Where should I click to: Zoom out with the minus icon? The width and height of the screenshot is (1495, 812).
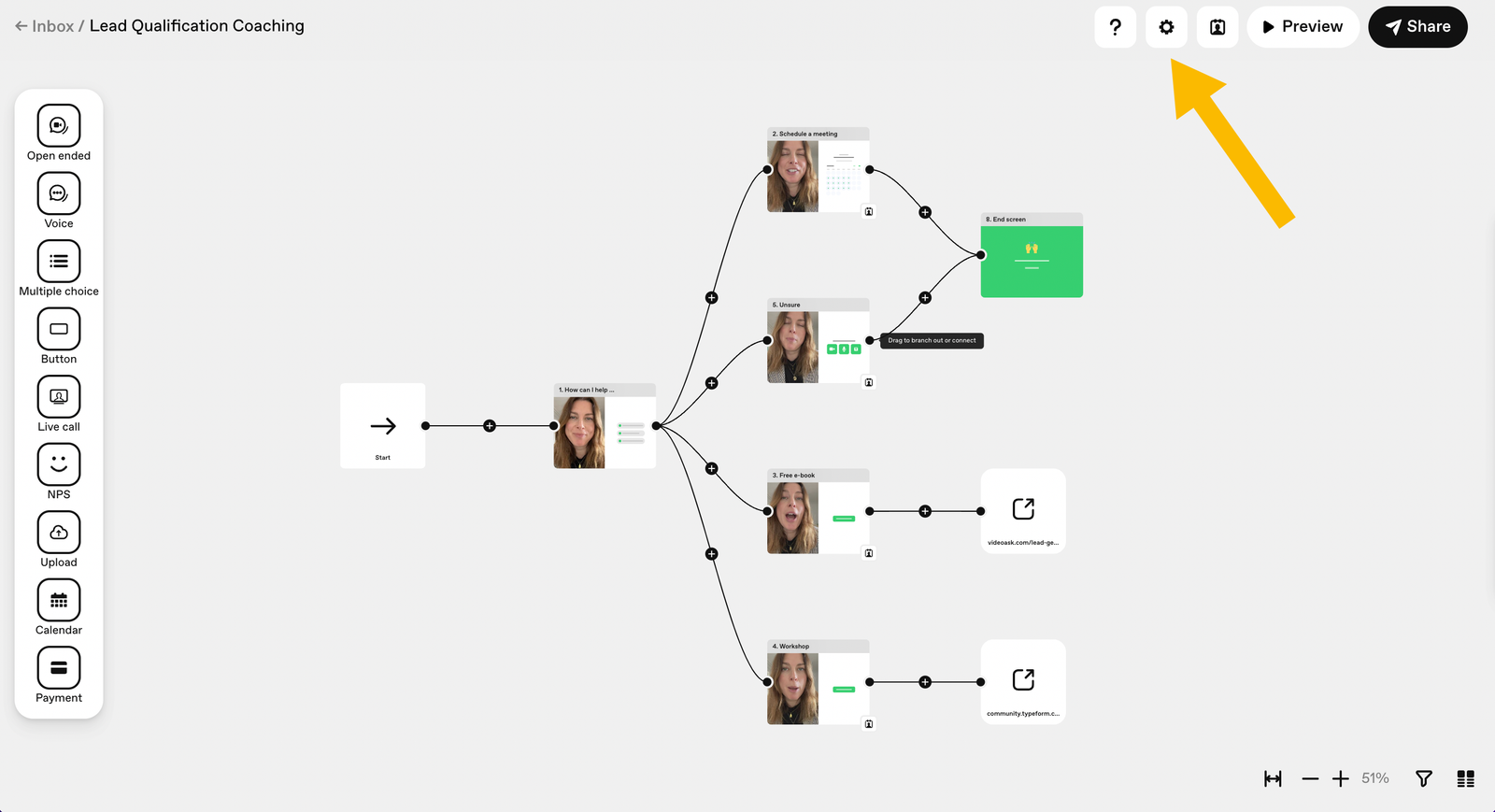(x=1310, y=778)
